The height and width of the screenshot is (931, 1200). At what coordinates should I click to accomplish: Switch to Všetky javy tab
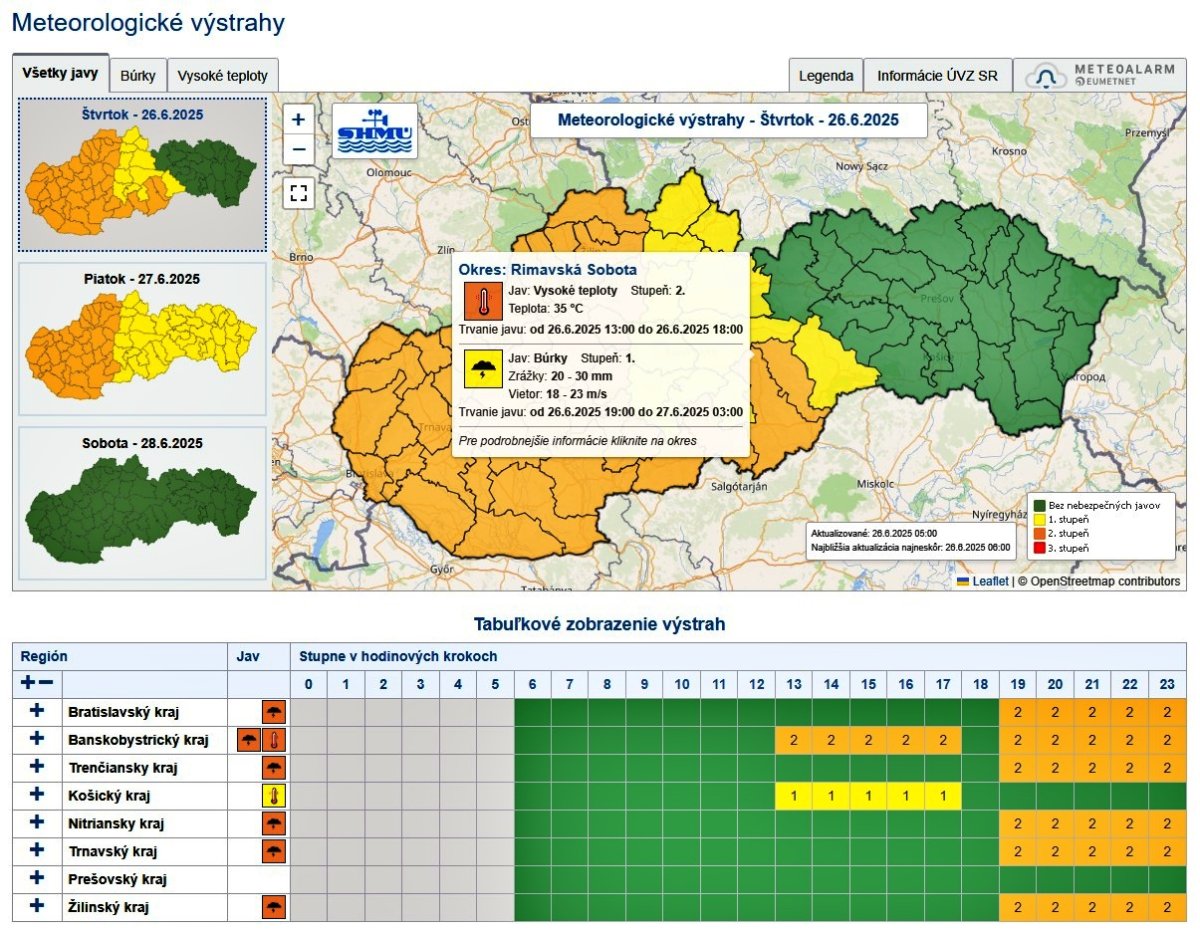(60, 73)
